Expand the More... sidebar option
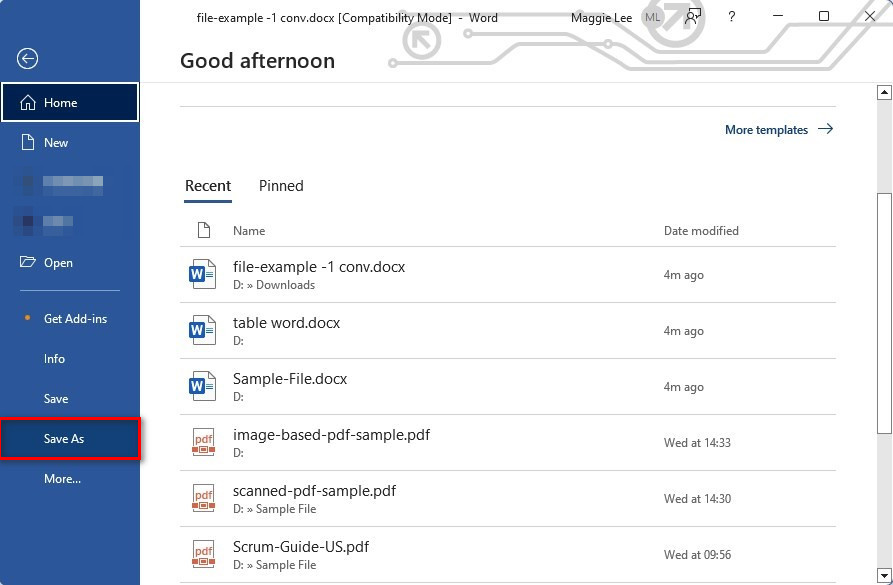 point(62,479)
